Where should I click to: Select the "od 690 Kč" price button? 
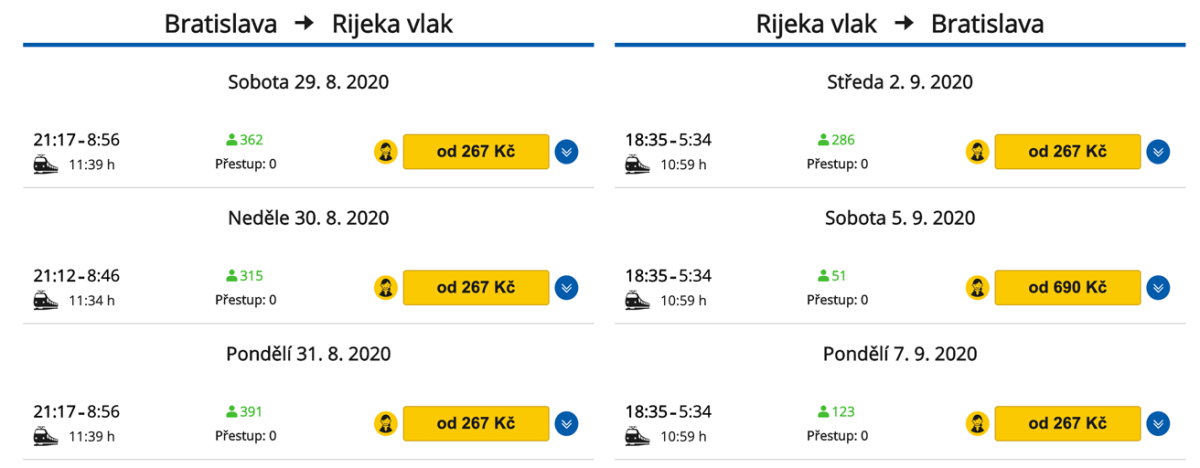(1068, 288)
